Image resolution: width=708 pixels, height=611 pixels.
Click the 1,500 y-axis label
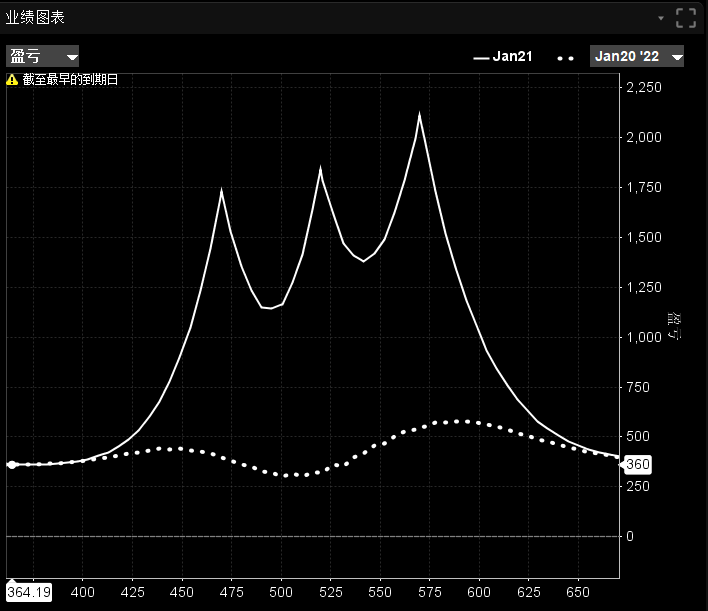pyautogui.click(x=644, y=237)
